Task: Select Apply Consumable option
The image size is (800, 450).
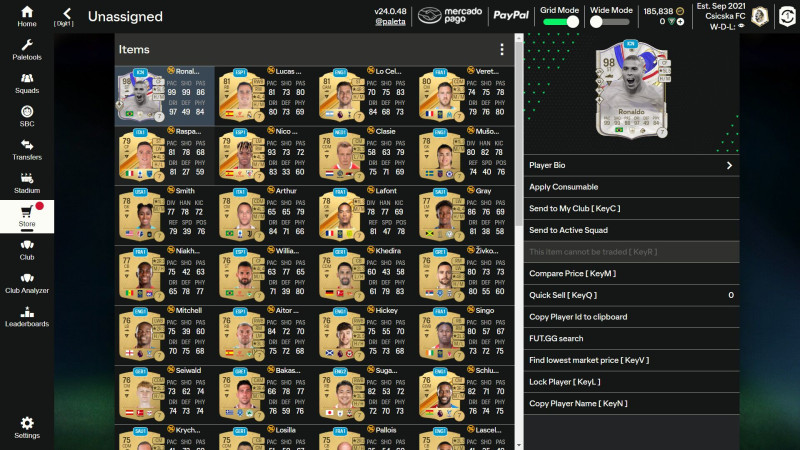Action: (x=632, y=187)
